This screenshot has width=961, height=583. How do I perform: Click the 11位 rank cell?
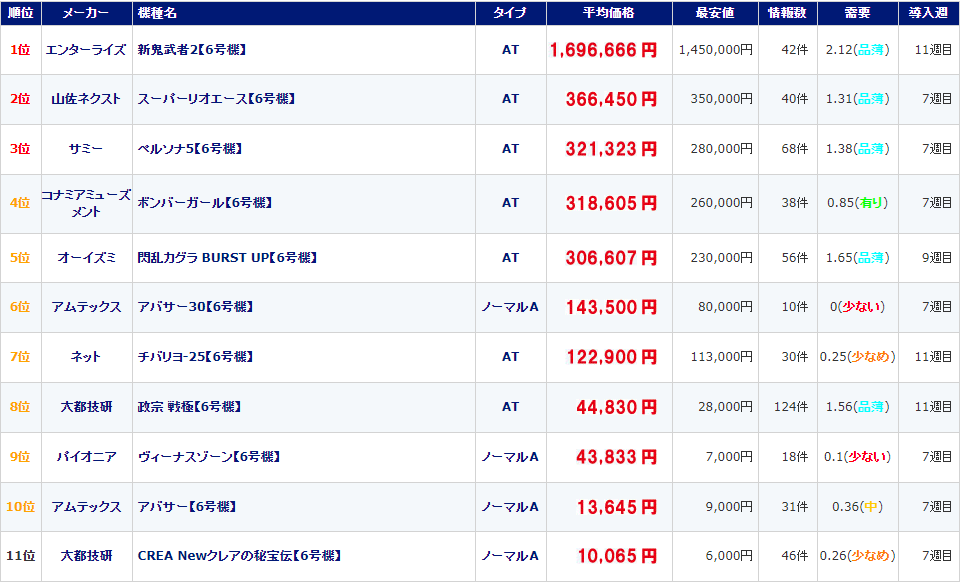pyautogui.click(x=21, y=555)
